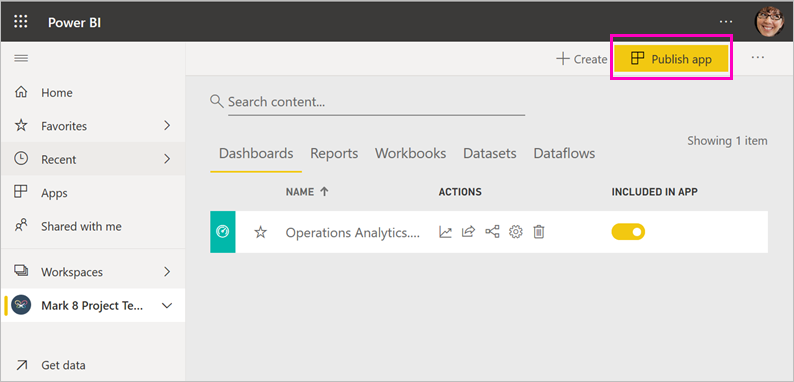Open Apps in the navigation pane

[93, 193]
